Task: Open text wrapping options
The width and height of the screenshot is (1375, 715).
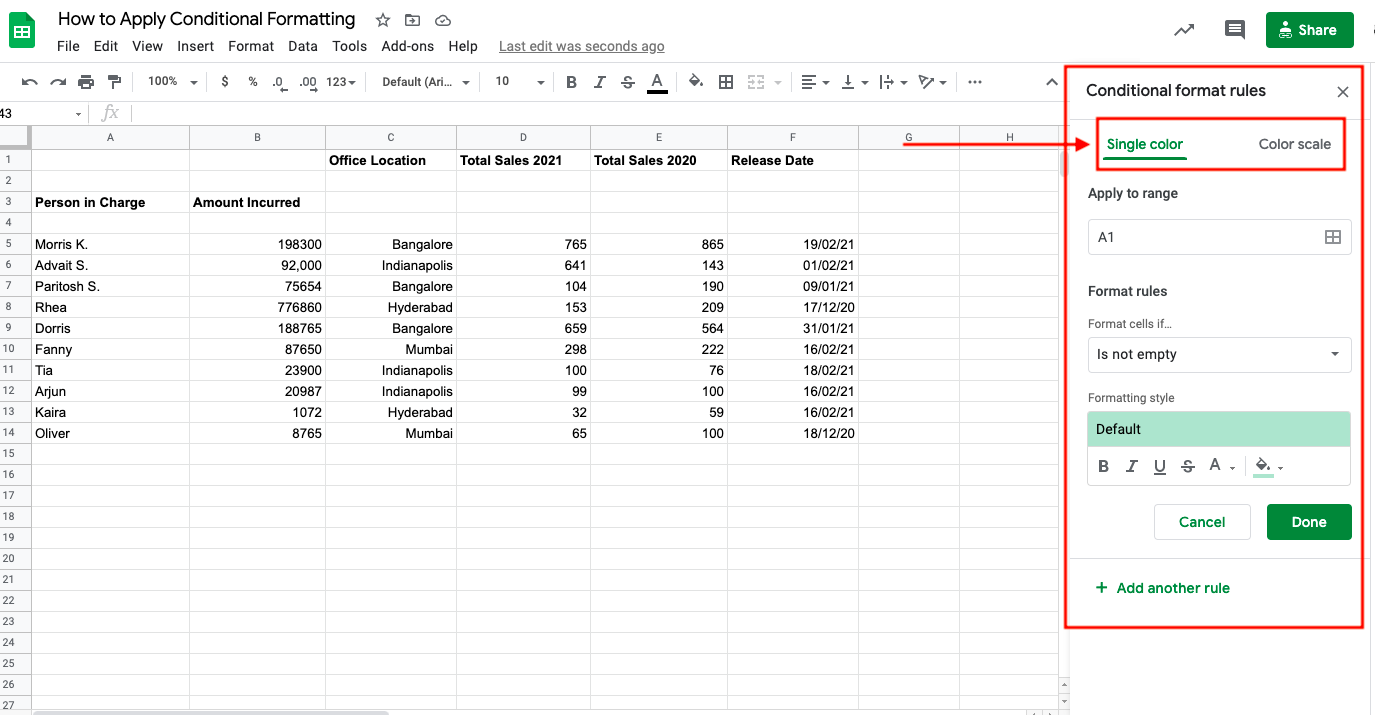Action: tap(893, 82)
